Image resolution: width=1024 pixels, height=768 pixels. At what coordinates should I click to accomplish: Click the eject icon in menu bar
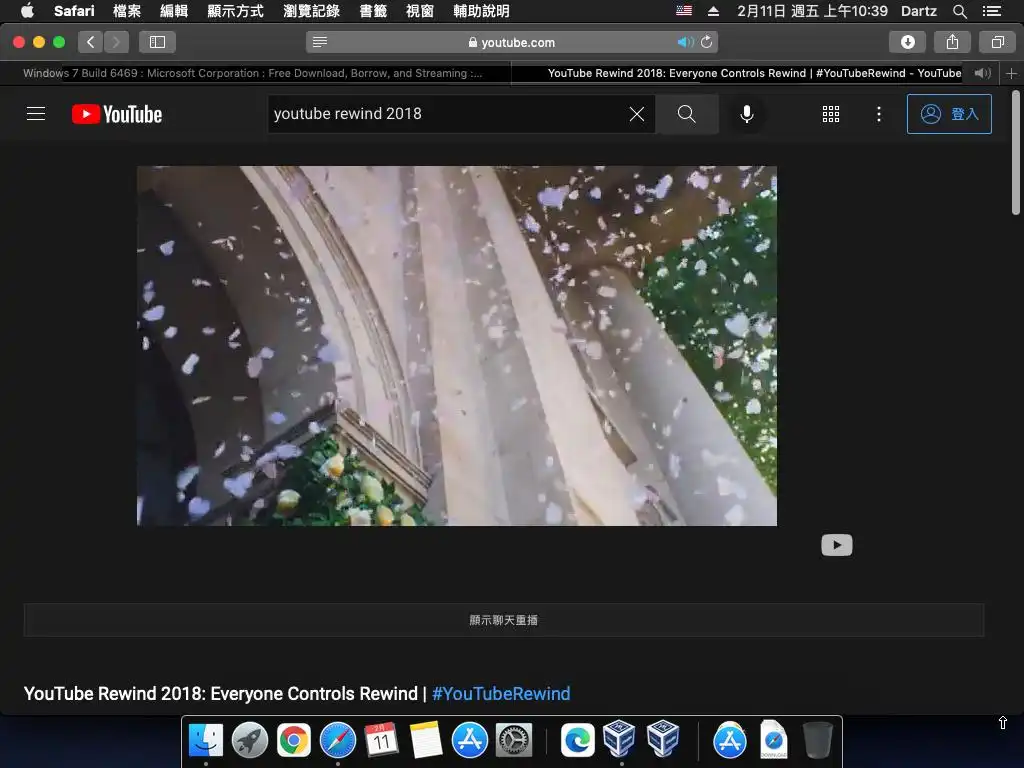point(713,10)
